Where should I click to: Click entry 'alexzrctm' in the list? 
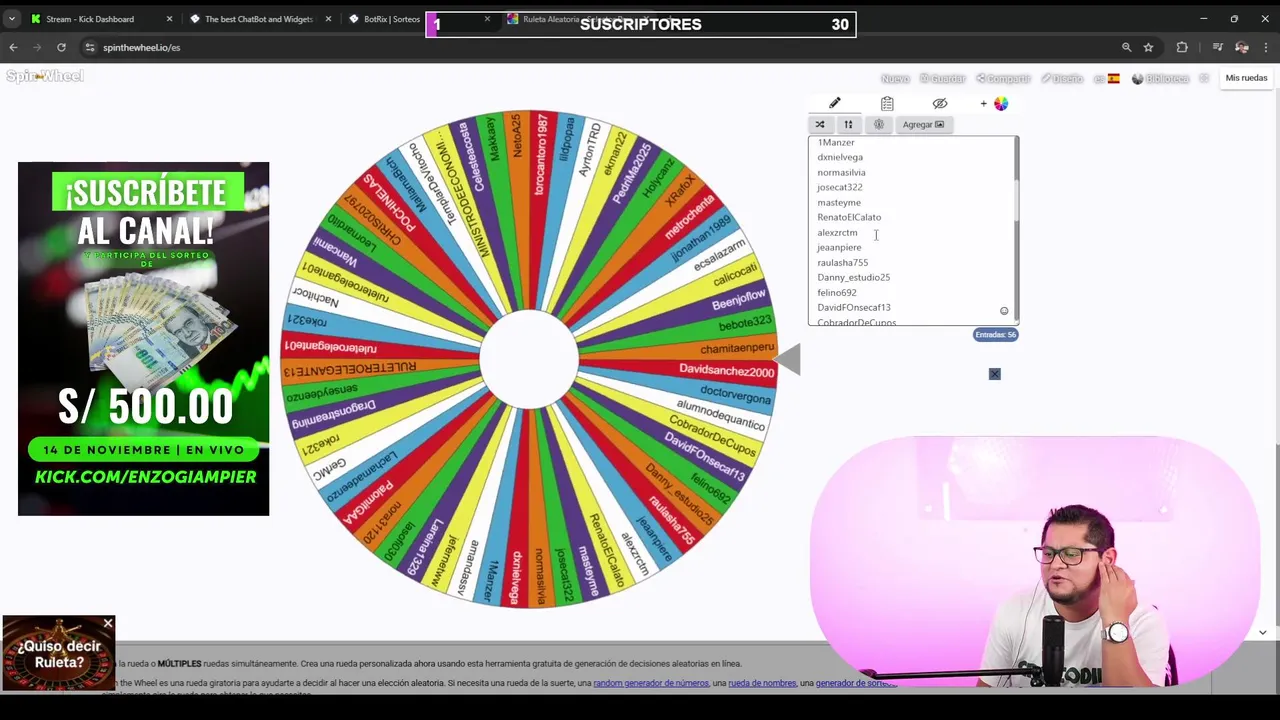(837, 232)
